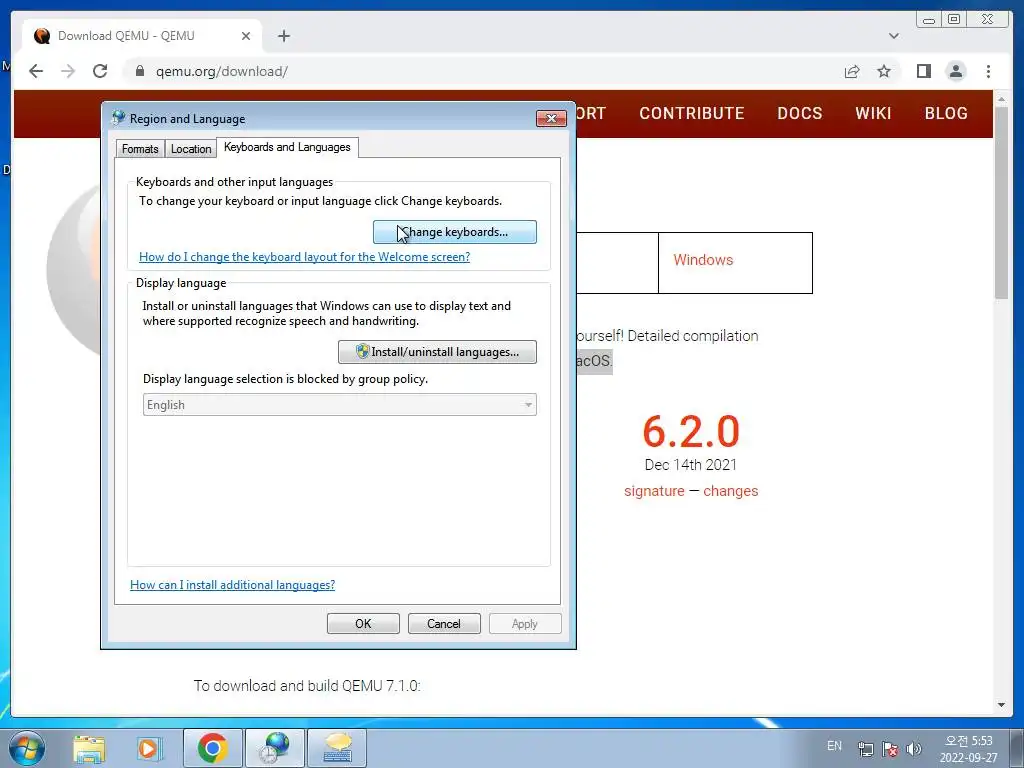Switch to the Formats tab
Screen dimensions: 1024x768
point(140,149)
